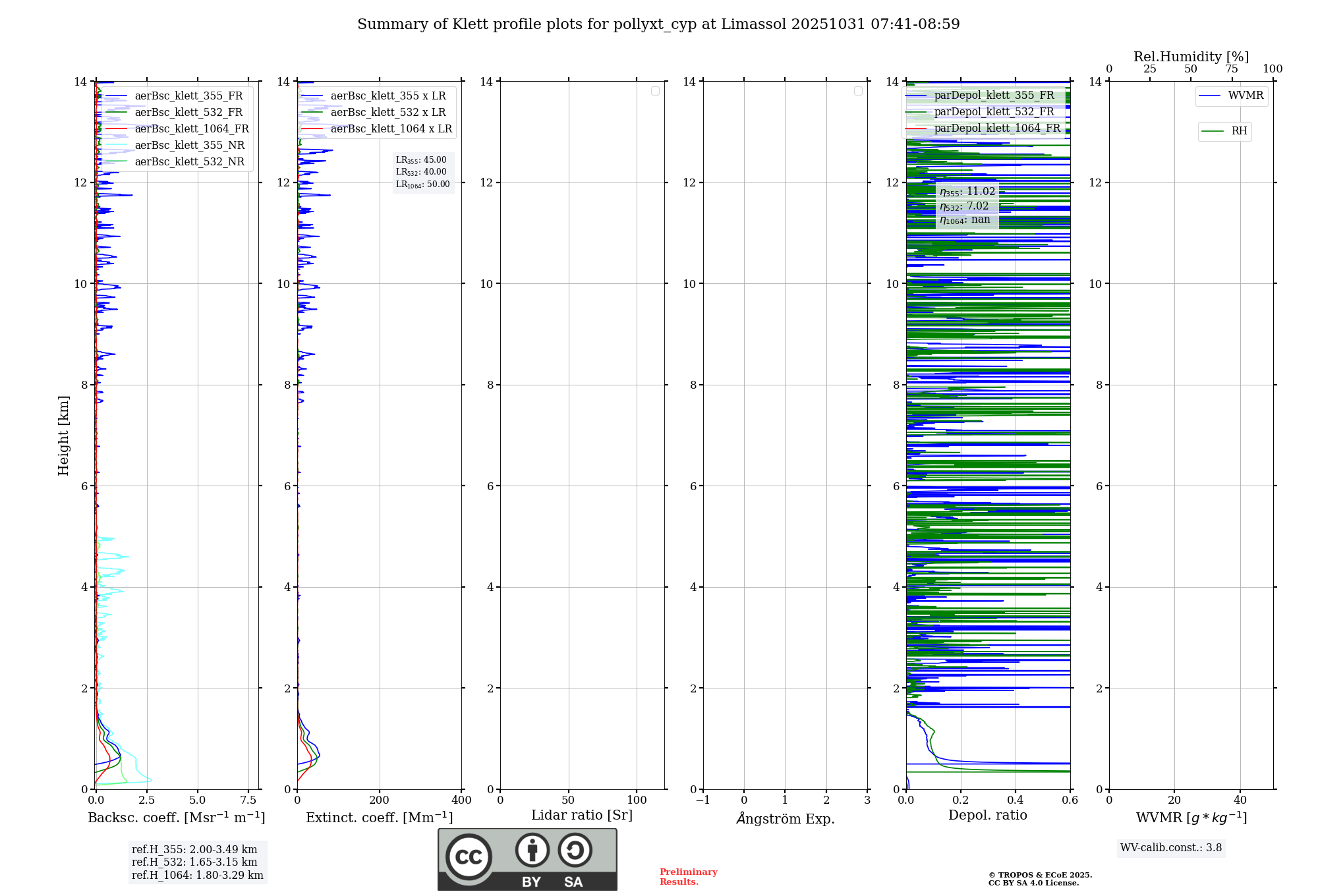Screen dimensions: 1318x896
Task: Click the LR355: 45.00 lidar ratio text box
Action: pyautogui.click(x=422, y=160)
